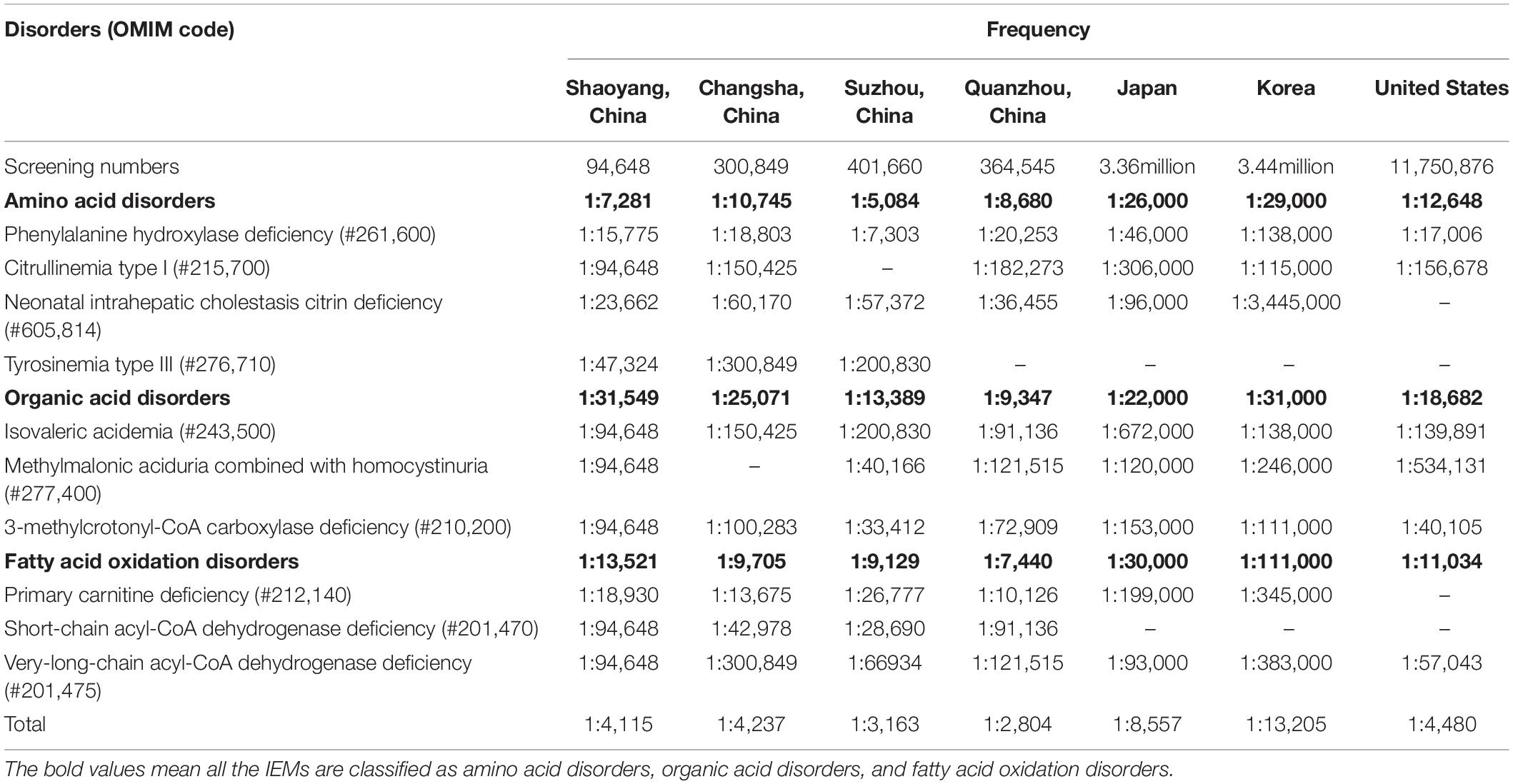Click the 'Total' row label

25,724
